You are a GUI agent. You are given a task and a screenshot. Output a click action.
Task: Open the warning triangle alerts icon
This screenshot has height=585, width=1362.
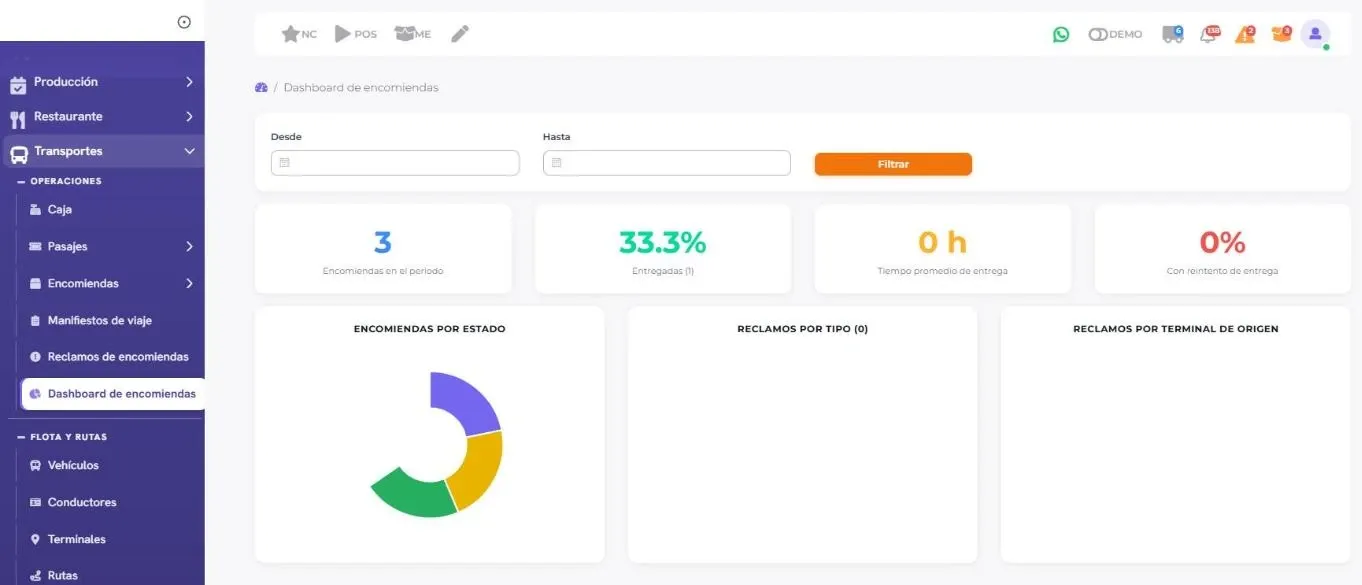pyautogui.click(x=1245, y=34)
